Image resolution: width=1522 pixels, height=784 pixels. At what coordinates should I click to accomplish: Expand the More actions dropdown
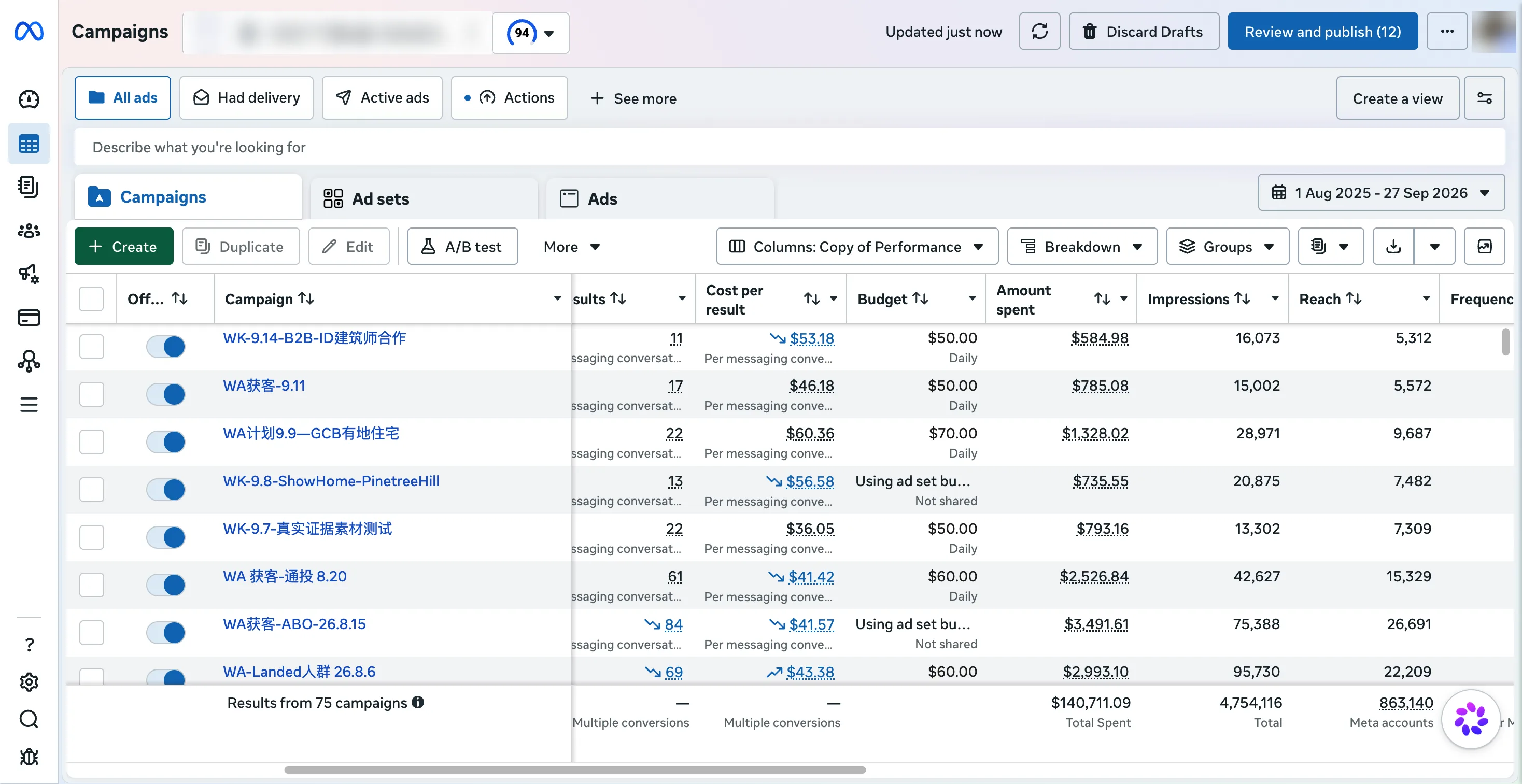[x=571, y=246]
